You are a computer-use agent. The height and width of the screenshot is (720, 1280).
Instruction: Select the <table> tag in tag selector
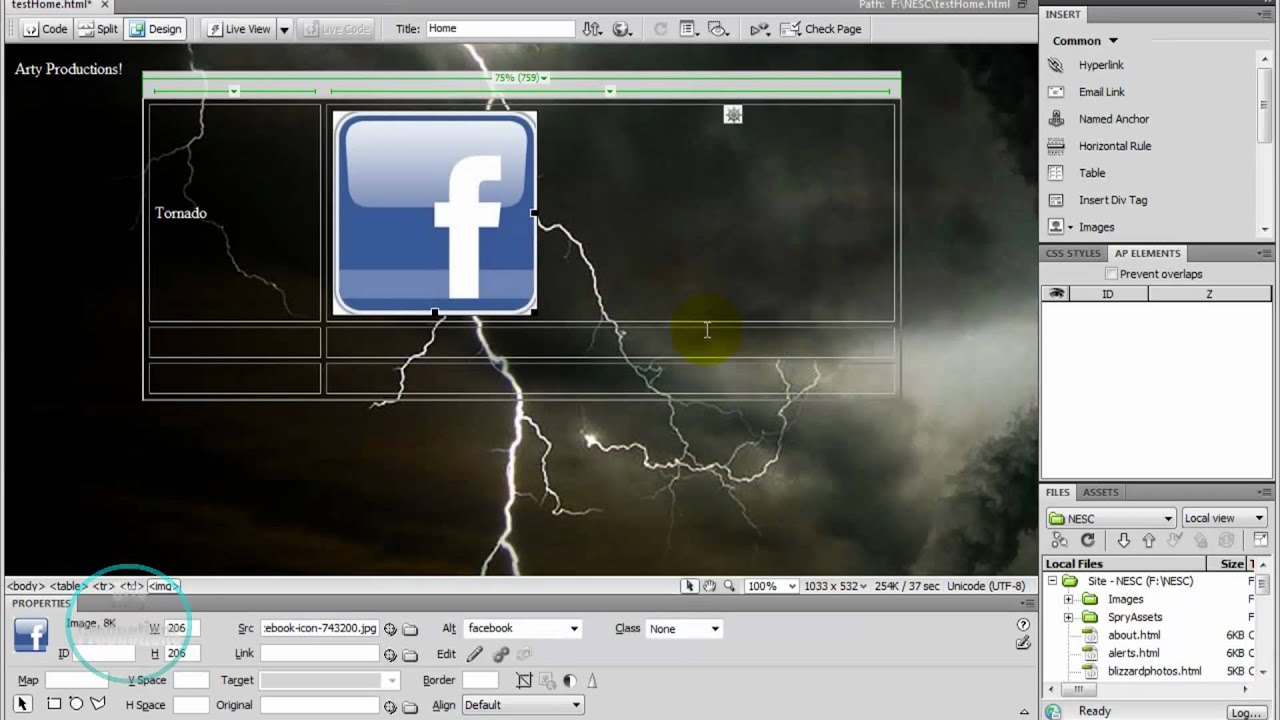pos(68,586)
